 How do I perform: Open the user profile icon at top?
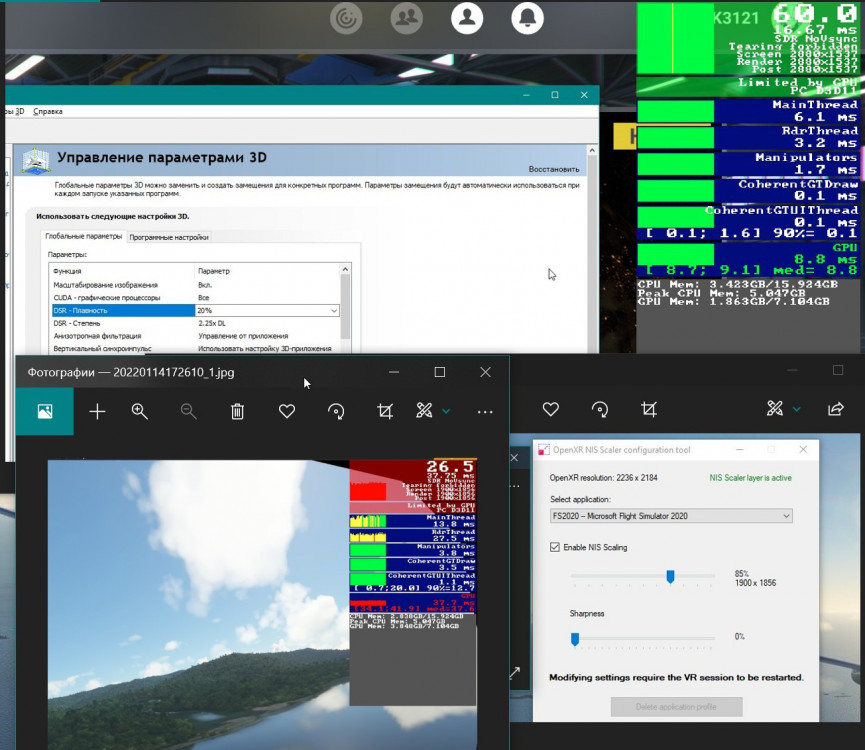(466, 17)
